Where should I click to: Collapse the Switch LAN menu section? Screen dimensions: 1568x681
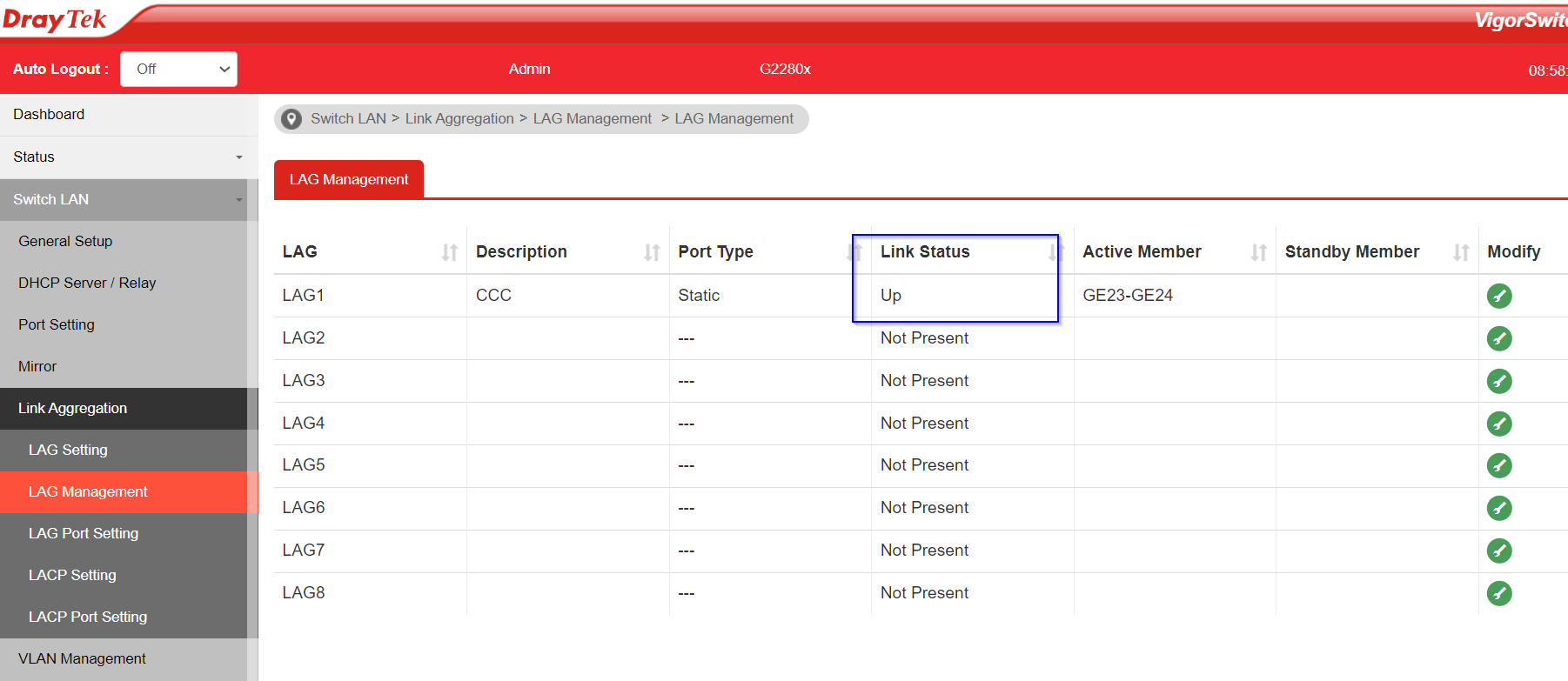[x=128, y=200]
